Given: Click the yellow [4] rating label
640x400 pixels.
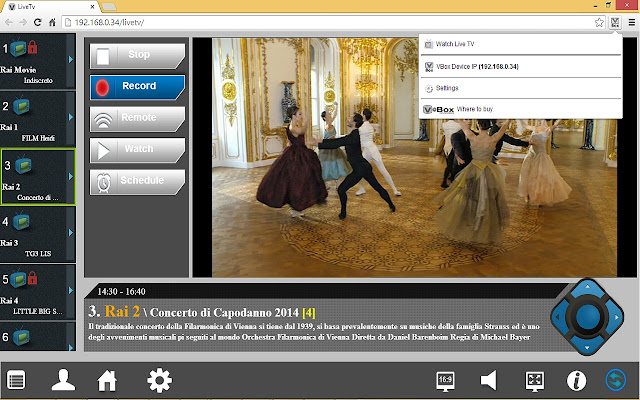Looking at the screenshot, I should [x=309, y=313].
